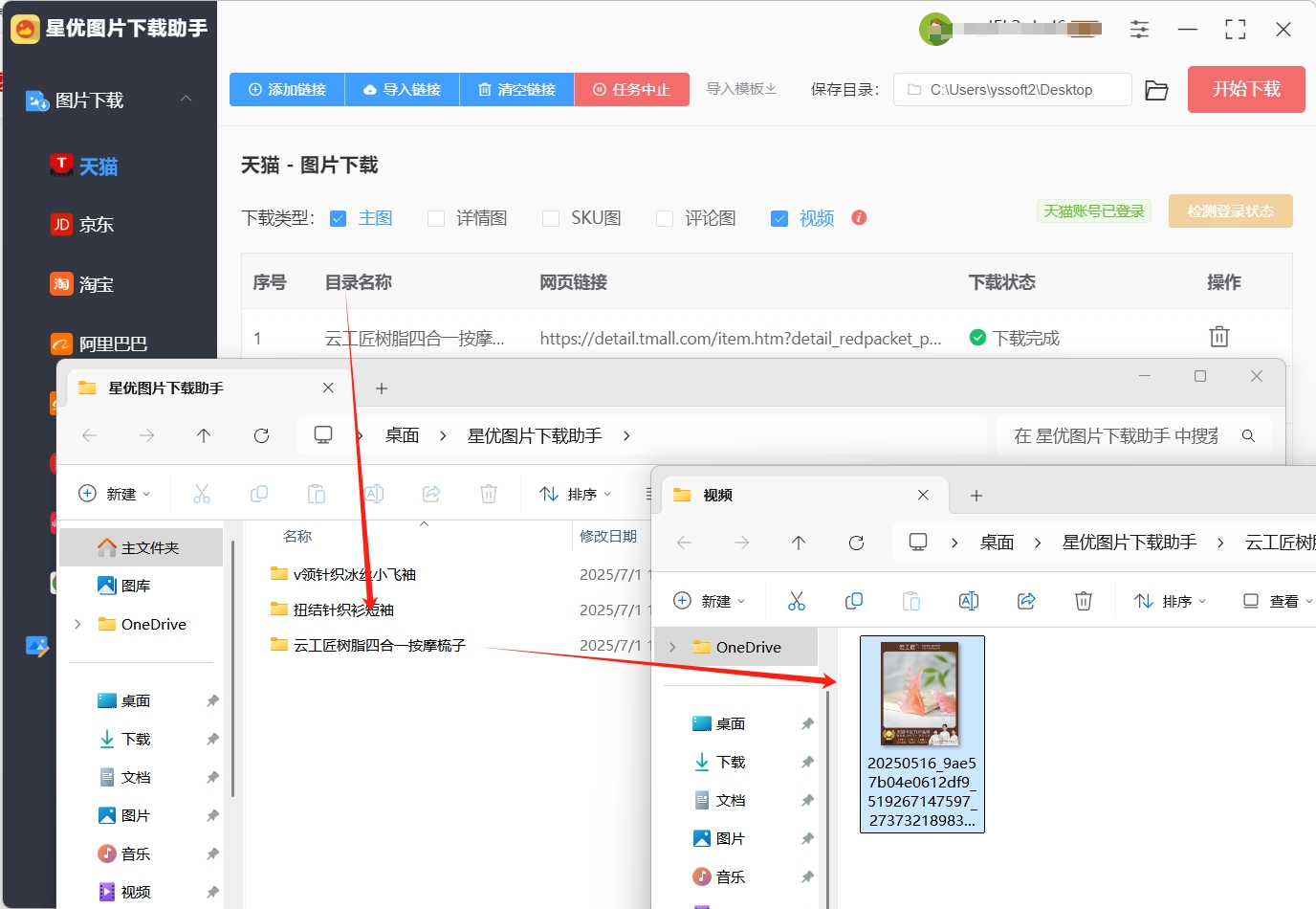Click the search box in 星优图片下载助手 Explorer
The height and width of the screenshot is (909, 1316).
coord(1133,435)
